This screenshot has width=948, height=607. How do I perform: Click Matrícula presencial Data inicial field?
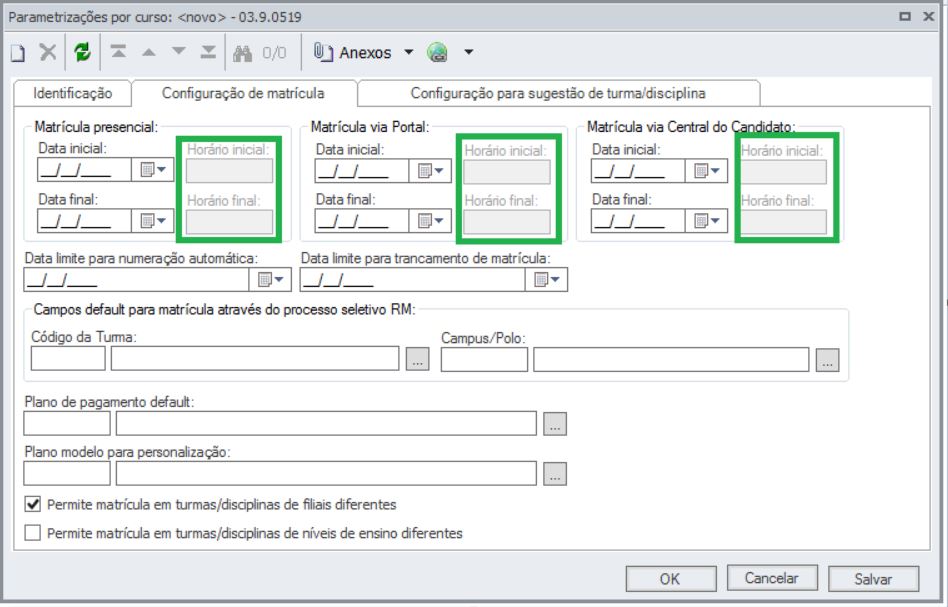pyautogui.click(x=84, y=170)
